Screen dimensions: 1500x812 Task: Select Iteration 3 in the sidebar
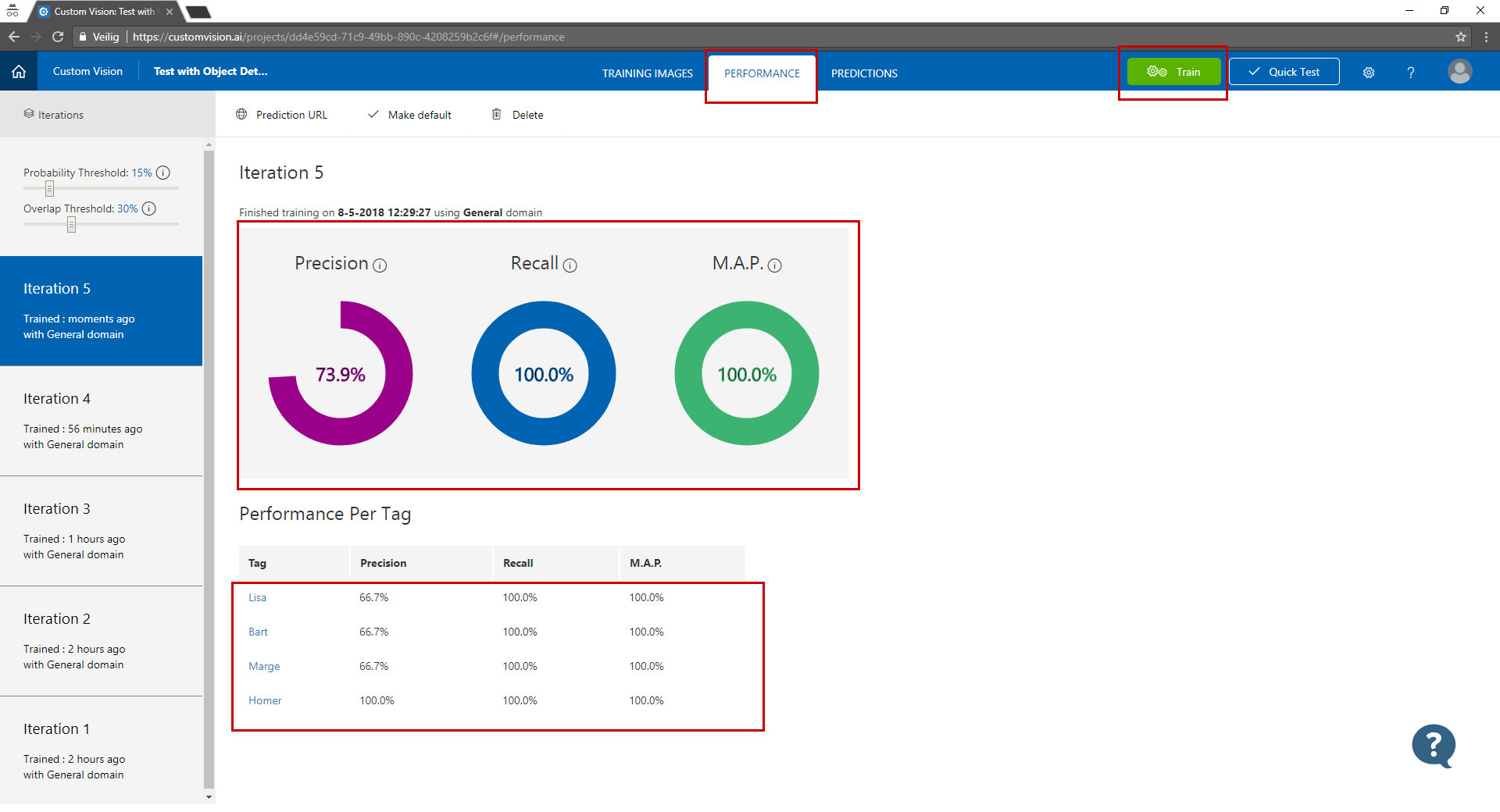click(x=101, y=531)
